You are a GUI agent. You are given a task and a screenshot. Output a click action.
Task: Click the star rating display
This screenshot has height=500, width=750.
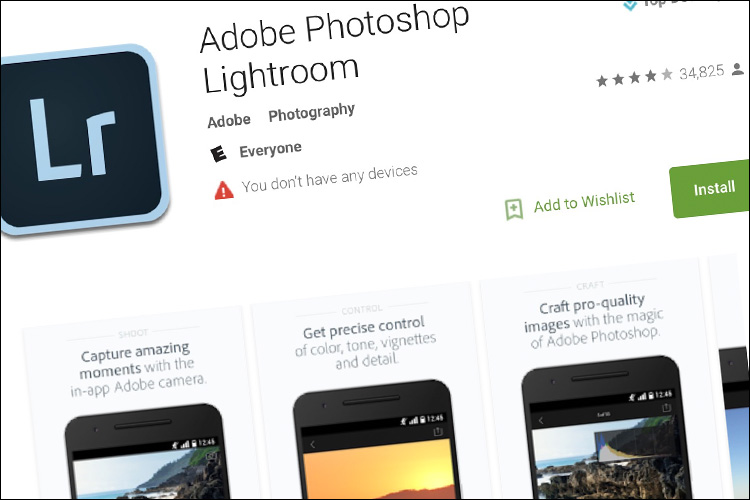pos(634,78)
